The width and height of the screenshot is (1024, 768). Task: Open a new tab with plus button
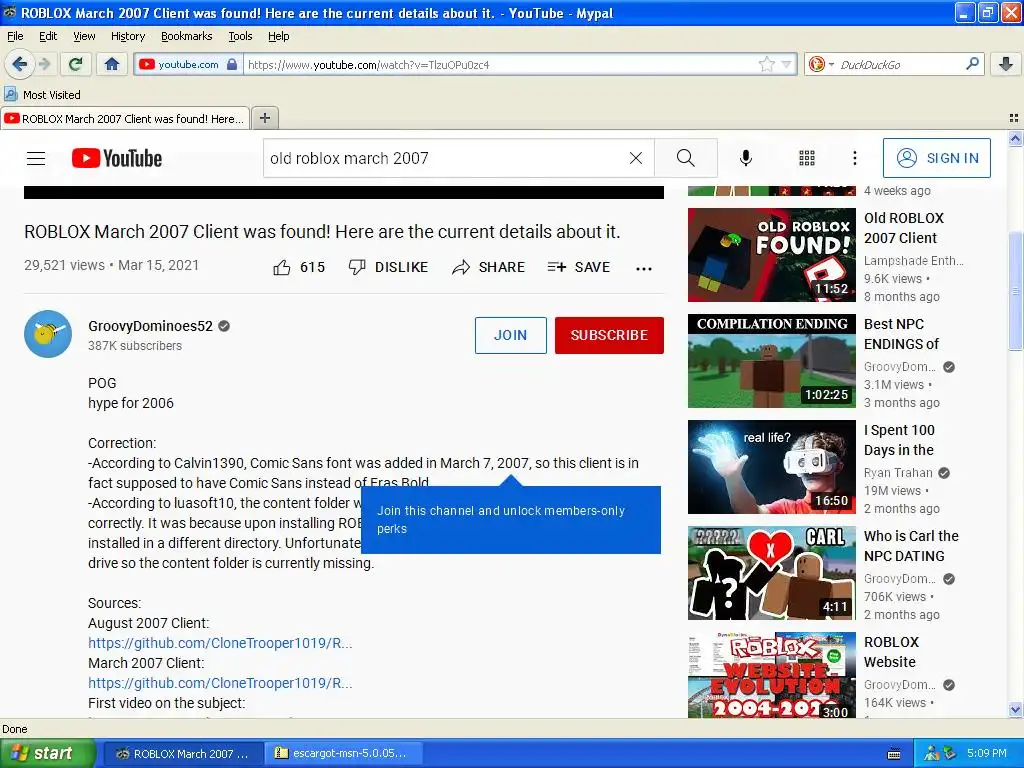click(x=264, y=118)
